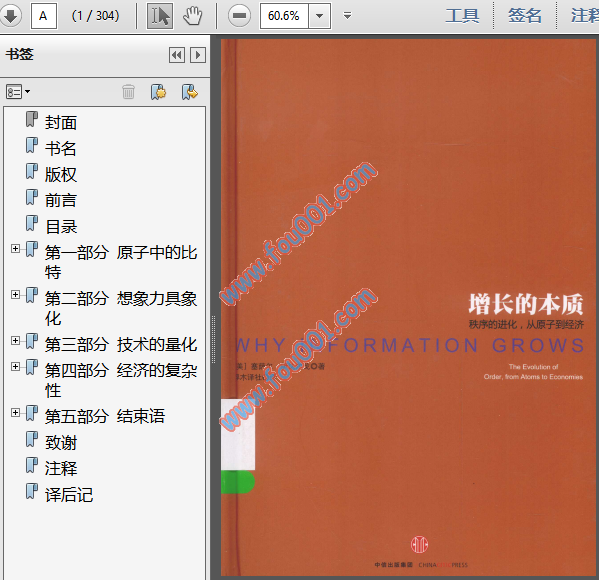Delete selected bookmark with the trash icon
599x580 pixels.
128,92
